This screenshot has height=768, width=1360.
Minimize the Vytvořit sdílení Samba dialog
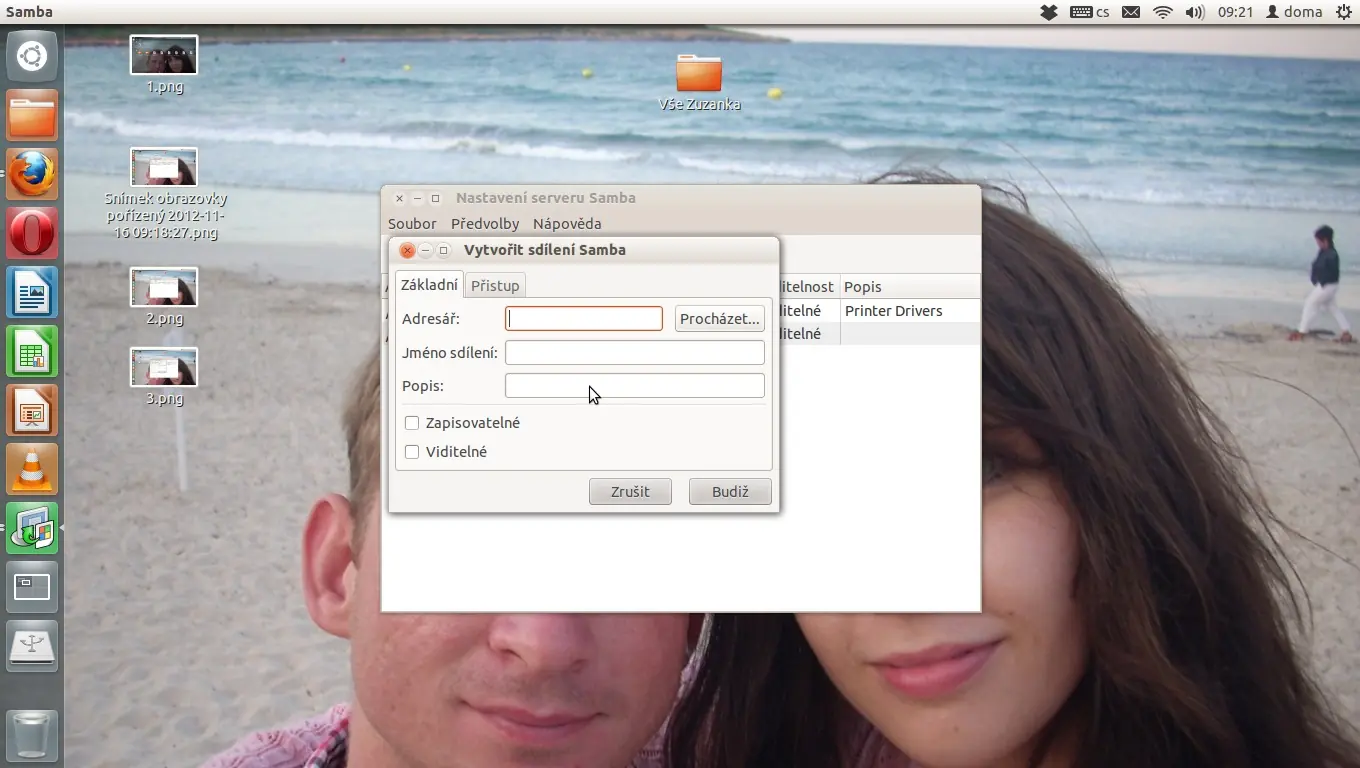425,250
